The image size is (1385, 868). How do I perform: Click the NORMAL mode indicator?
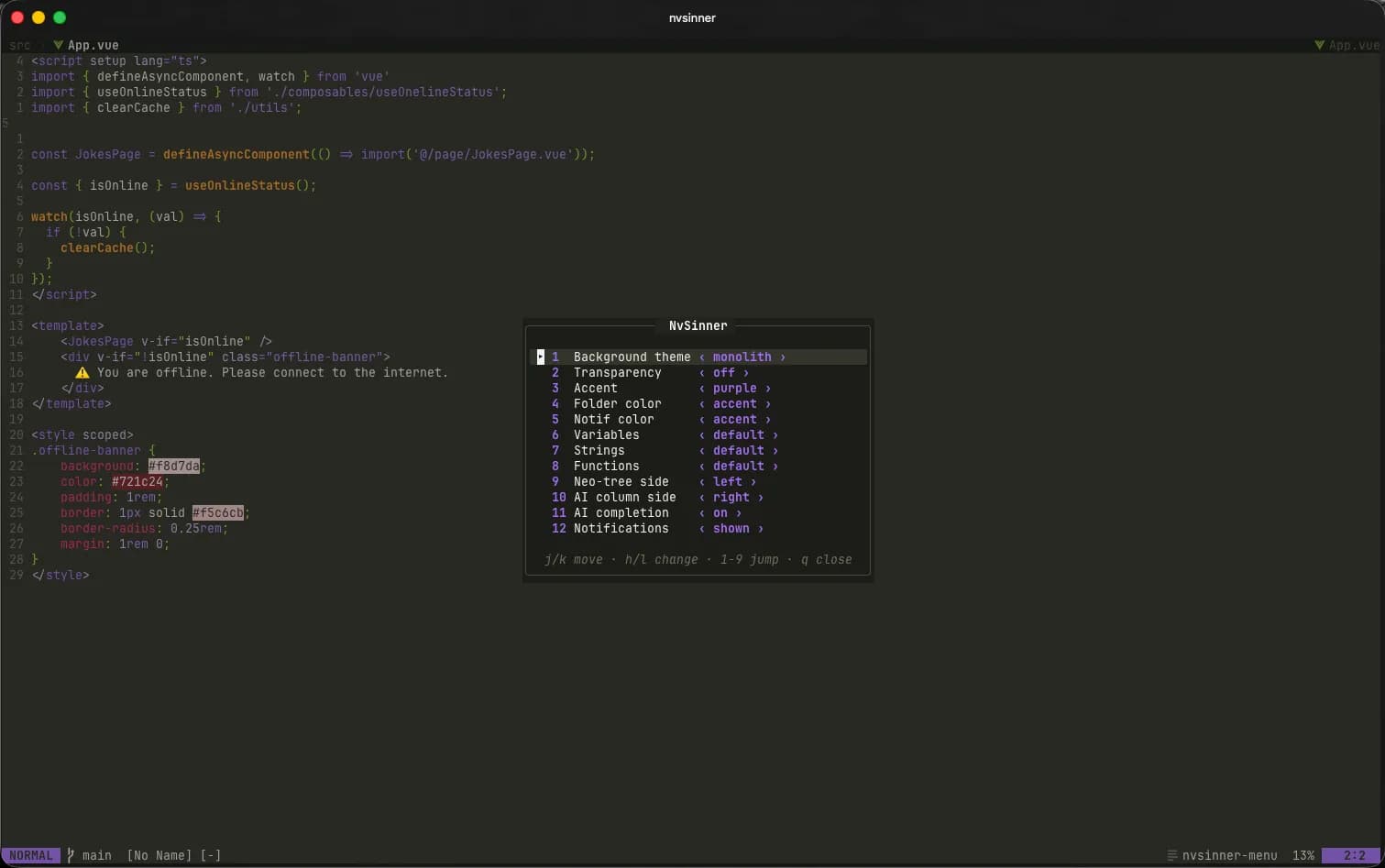tap(31, 855)
